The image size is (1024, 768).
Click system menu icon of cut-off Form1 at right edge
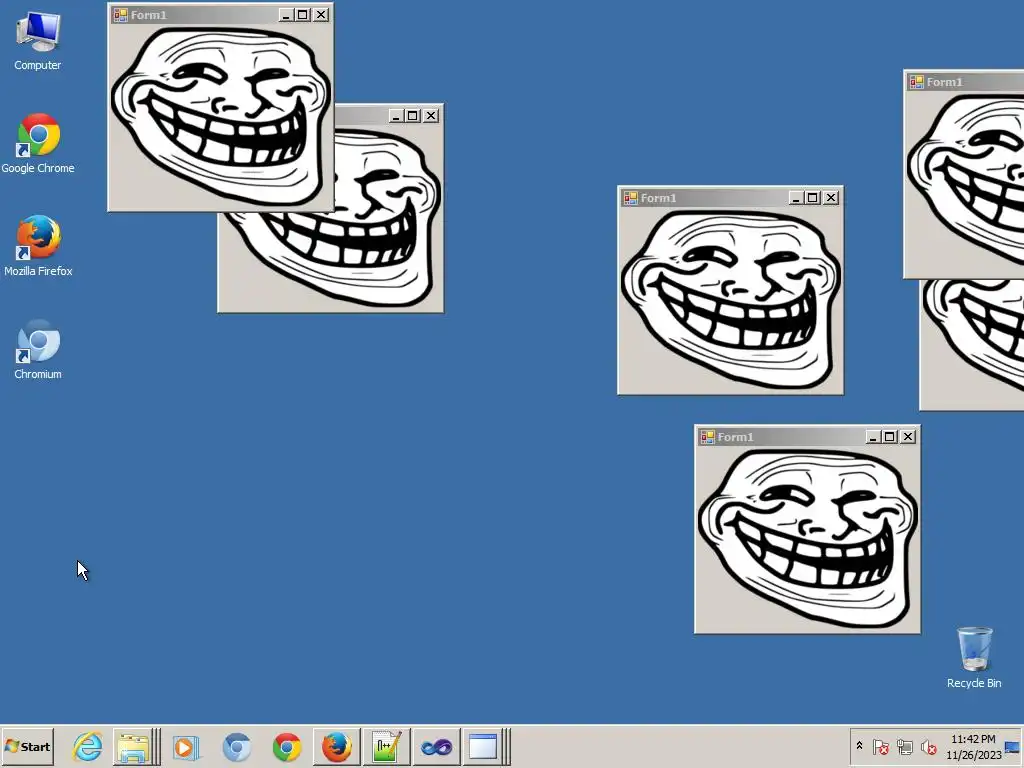pyautogui.click(x=916, y=82)
